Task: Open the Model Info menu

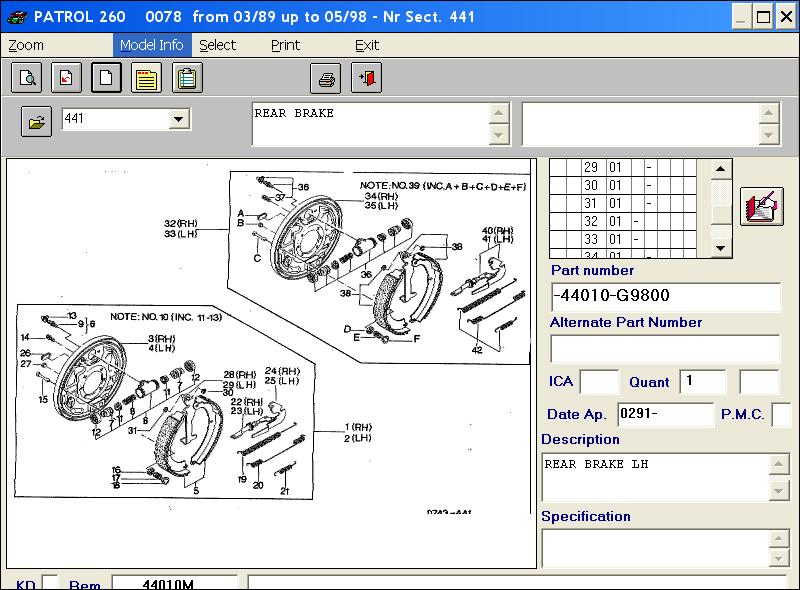Action: [x=152, y=45]
